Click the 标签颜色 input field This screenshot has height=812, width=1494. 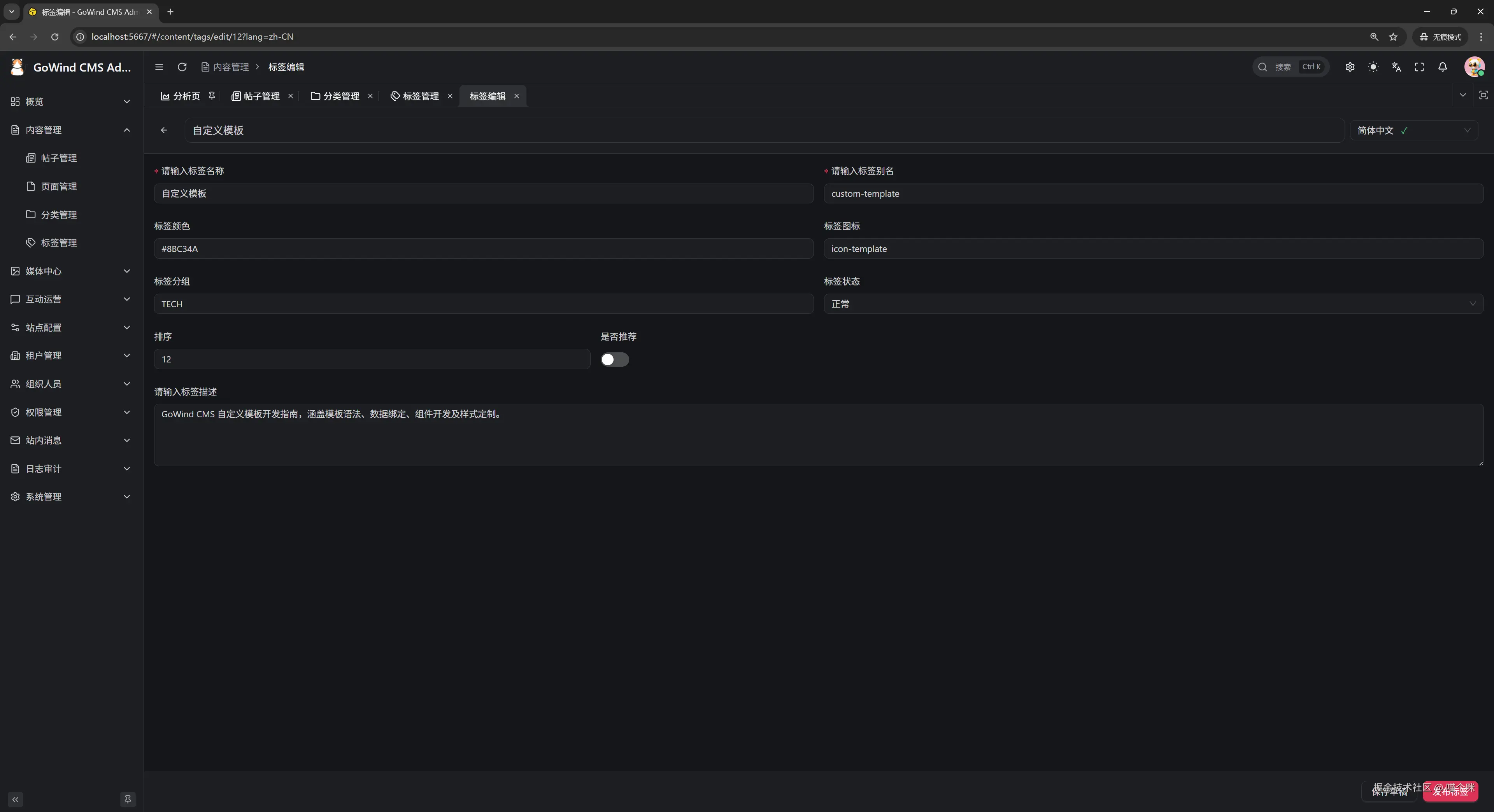[x=483, y=248]
